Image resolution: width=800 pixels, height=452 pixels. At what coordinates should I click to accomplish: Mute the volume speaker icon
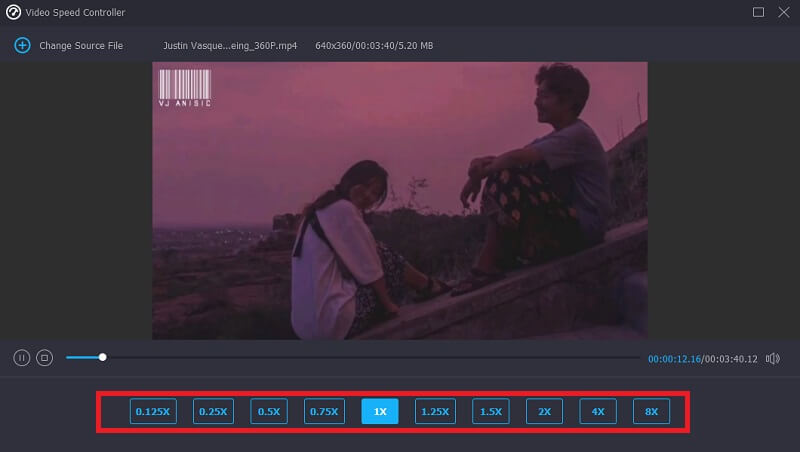pyautogui.click(x=772, y=358)
